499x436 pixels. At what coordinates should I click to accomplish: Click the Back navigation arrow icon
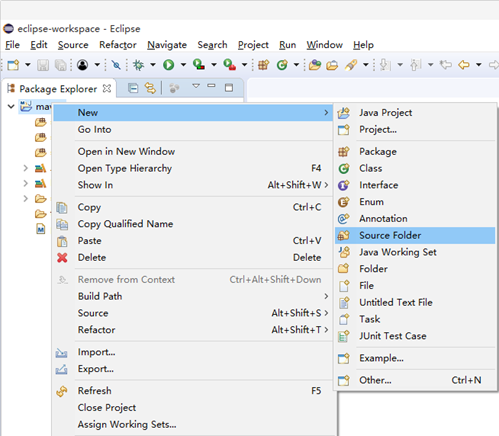[464, 64]
